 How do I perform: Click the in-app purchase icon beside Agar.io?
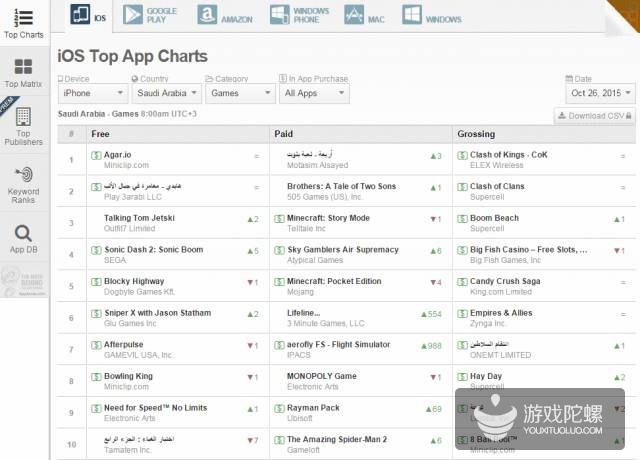[96, 155]
